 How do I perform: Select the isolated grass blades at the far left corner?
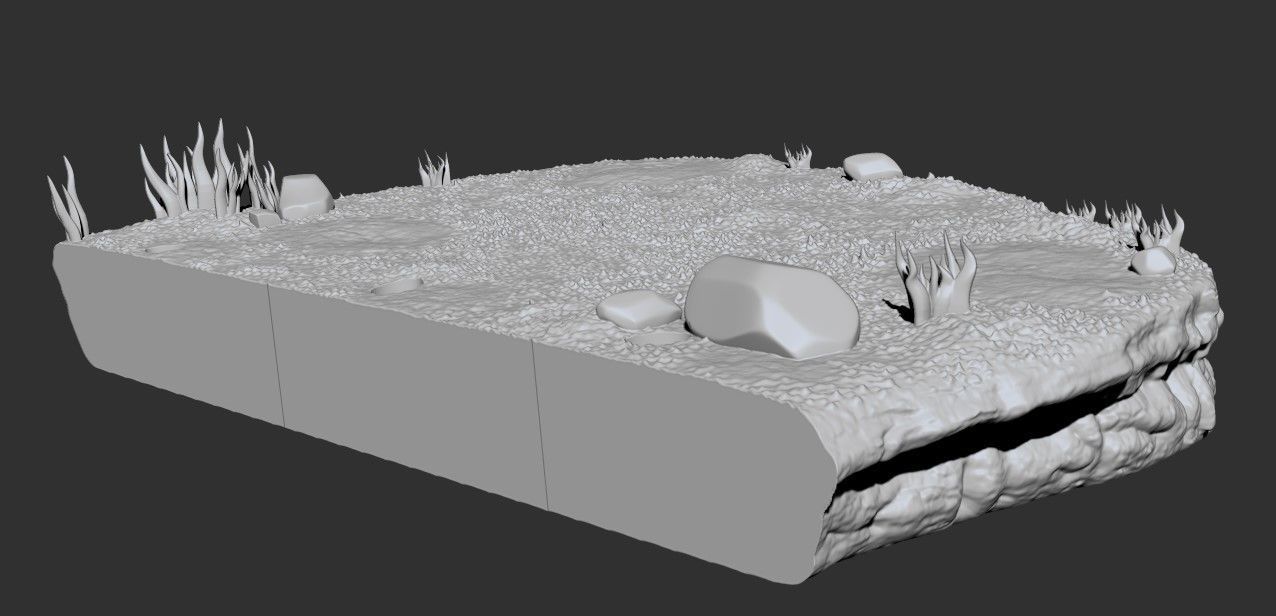pyautogui.click(x=70, y=198)
